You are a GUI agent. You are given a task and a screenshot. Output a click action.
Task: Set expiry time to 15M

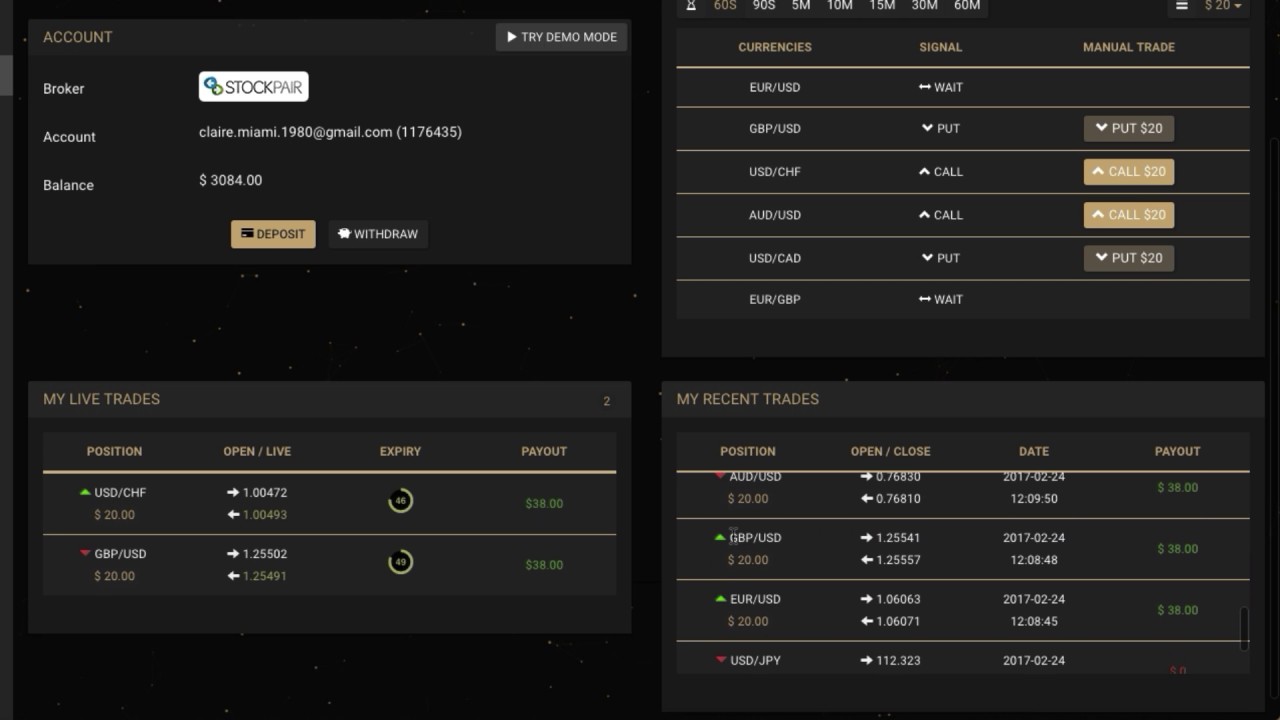click(x=882, y=5)
